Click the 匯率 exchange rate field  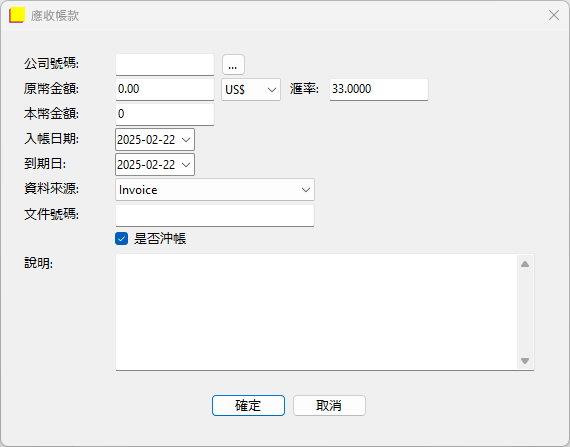[379, 89]
